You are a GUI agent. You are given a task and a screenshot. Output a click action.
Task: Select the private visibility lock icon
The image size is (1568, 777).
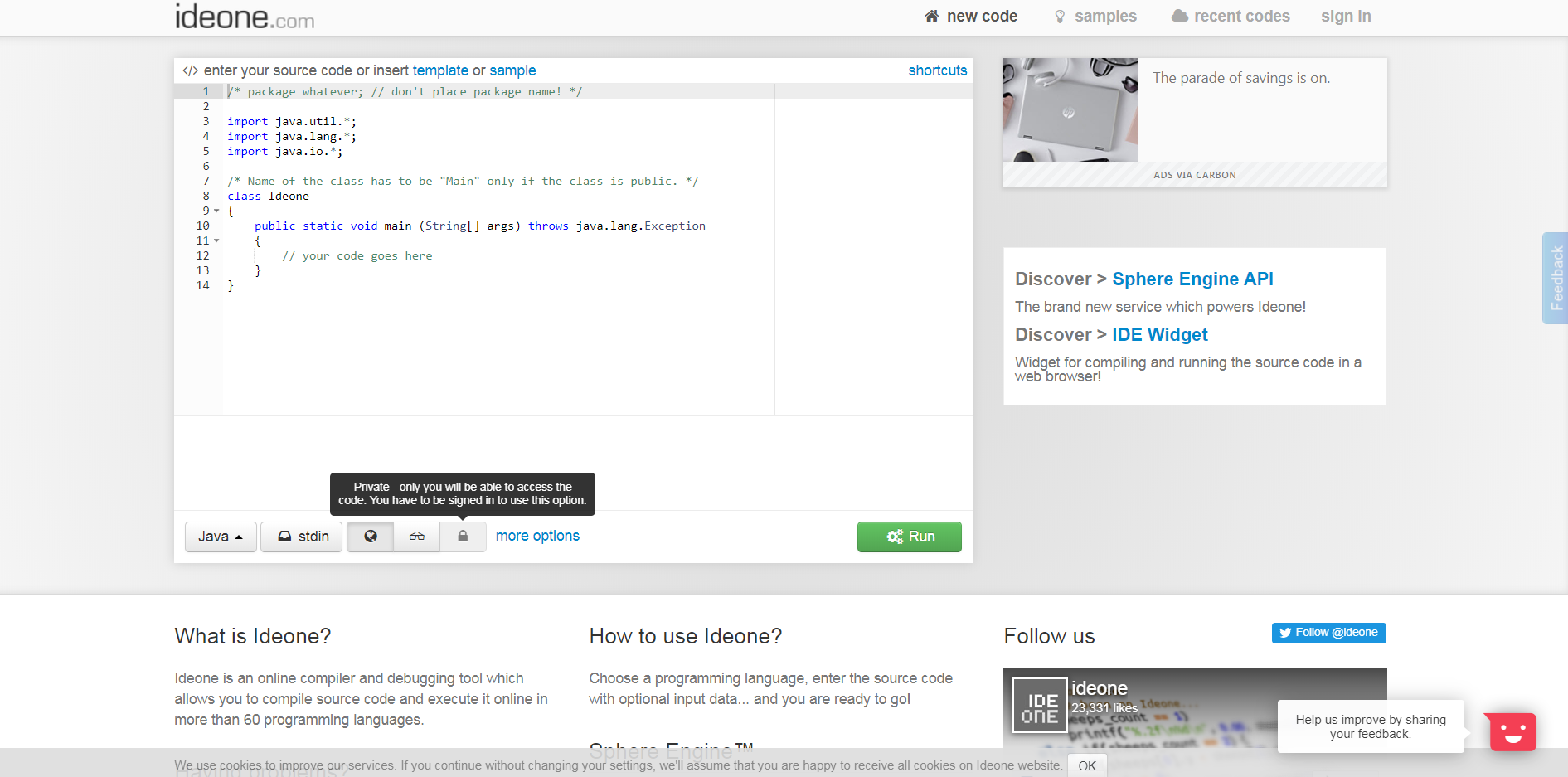pos(463,537)
